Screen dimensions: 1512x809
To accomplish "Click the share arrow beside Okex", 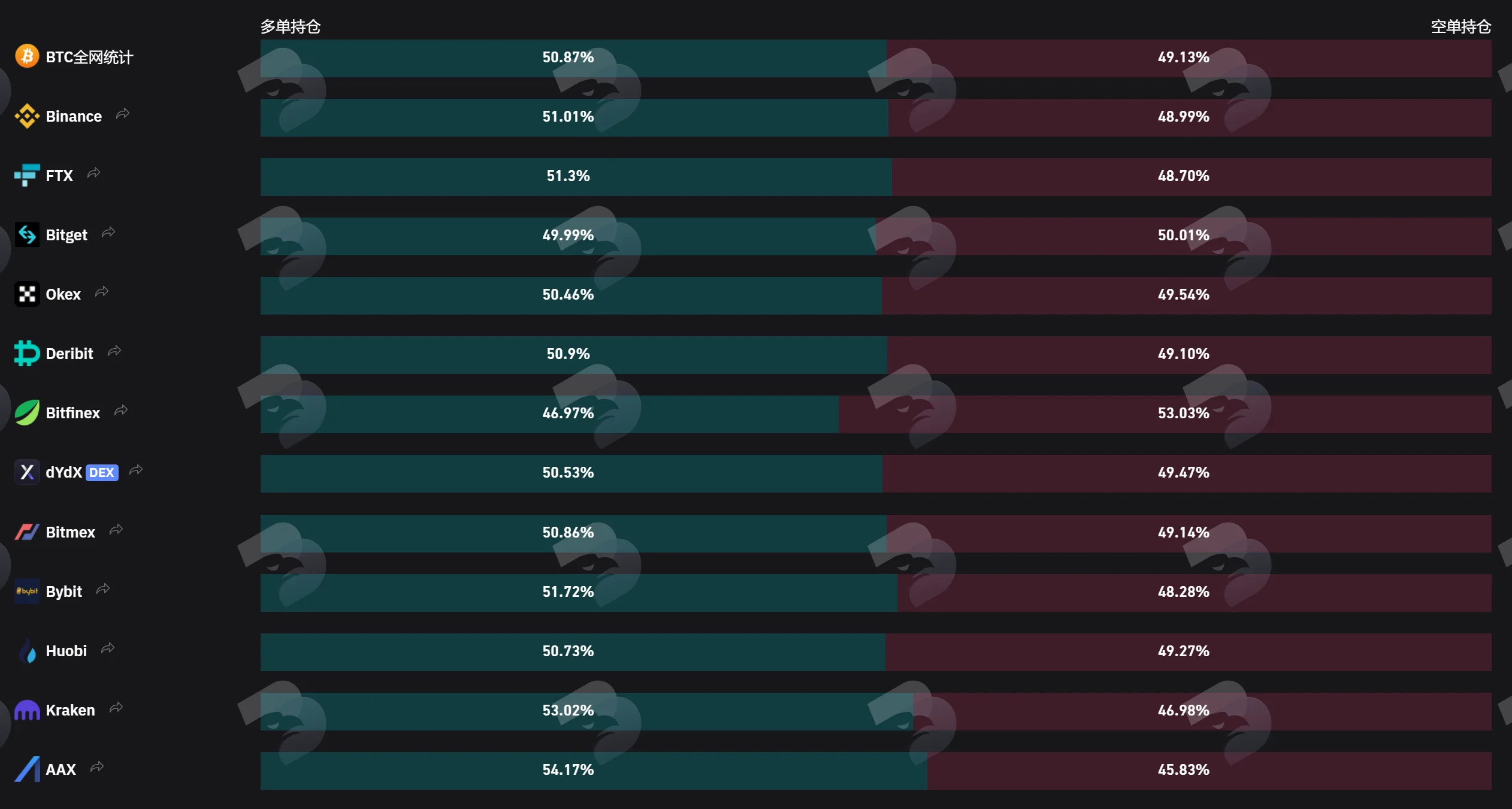I will 102,292.
